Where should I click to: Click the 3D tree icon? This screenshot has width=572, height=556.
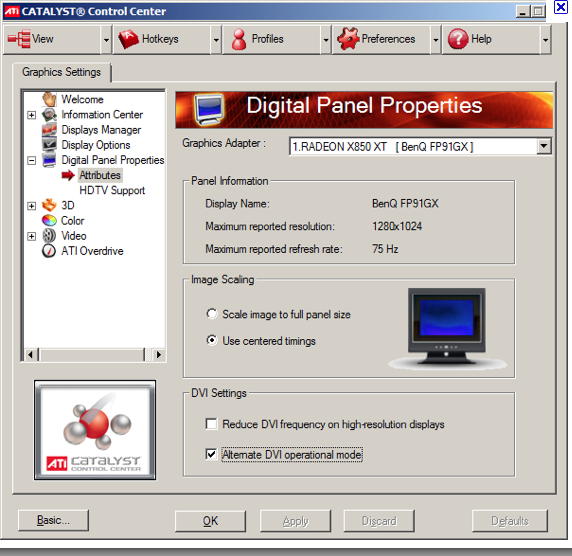click(x=50, y=205)
